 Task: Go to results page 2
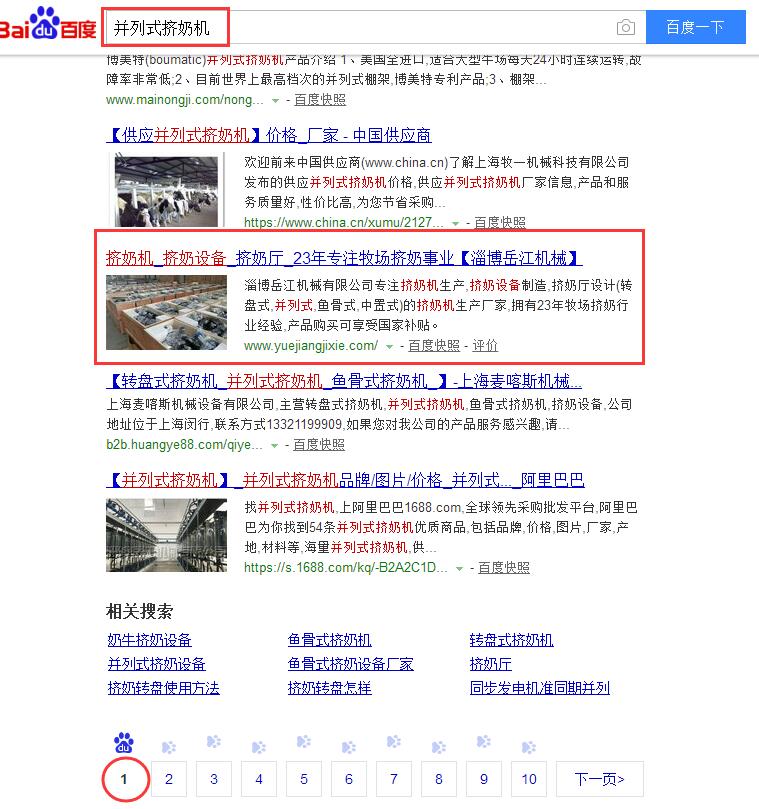169,779
